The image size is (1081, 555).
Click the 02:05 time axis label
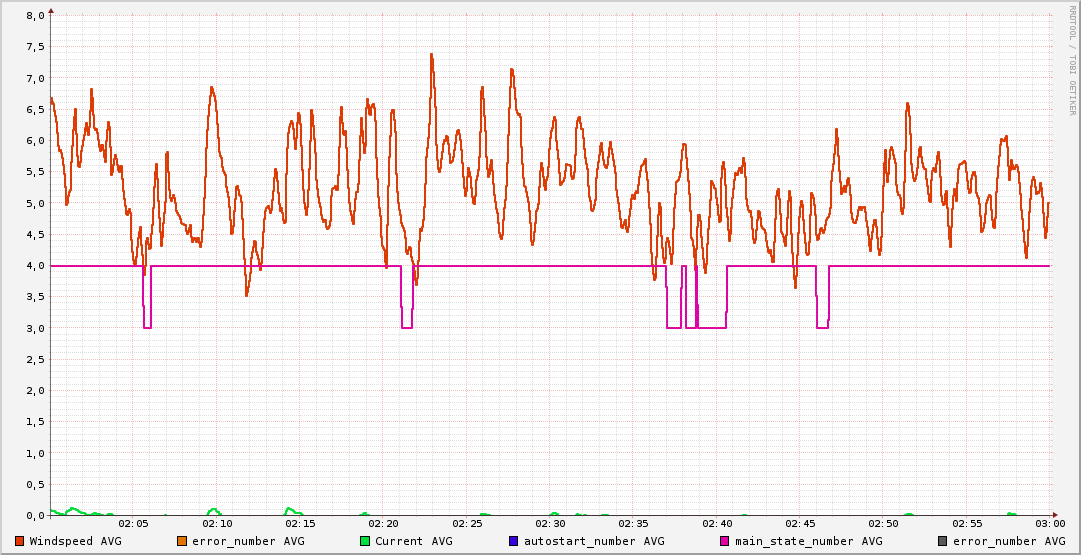134,523
